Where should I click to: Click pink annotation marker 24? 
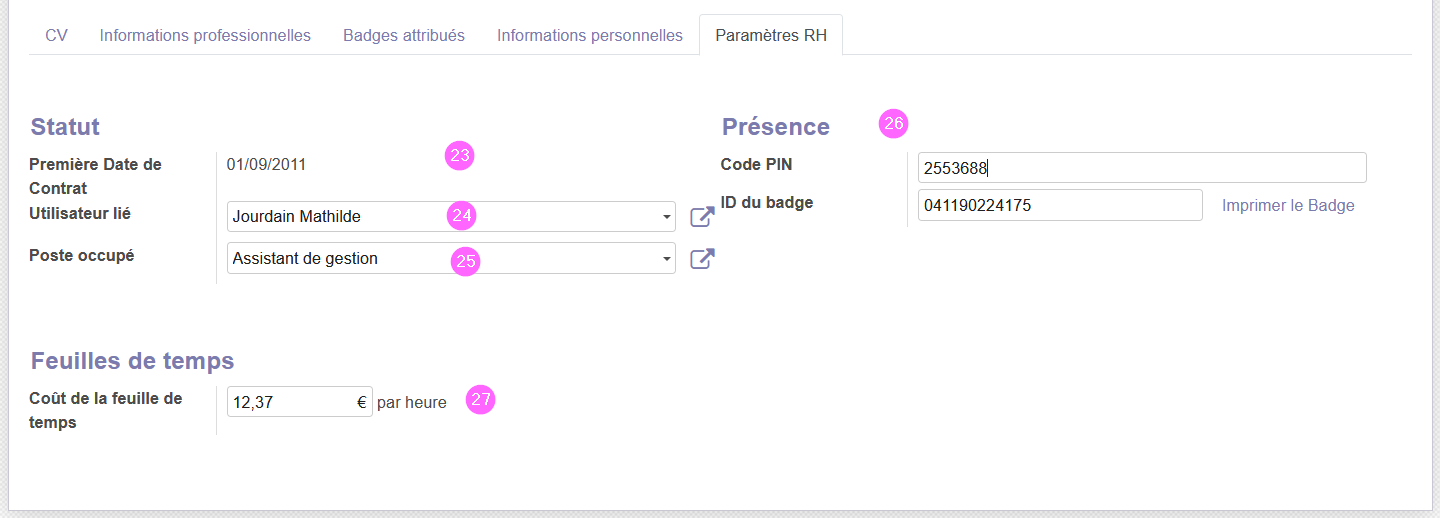point(460,214)
